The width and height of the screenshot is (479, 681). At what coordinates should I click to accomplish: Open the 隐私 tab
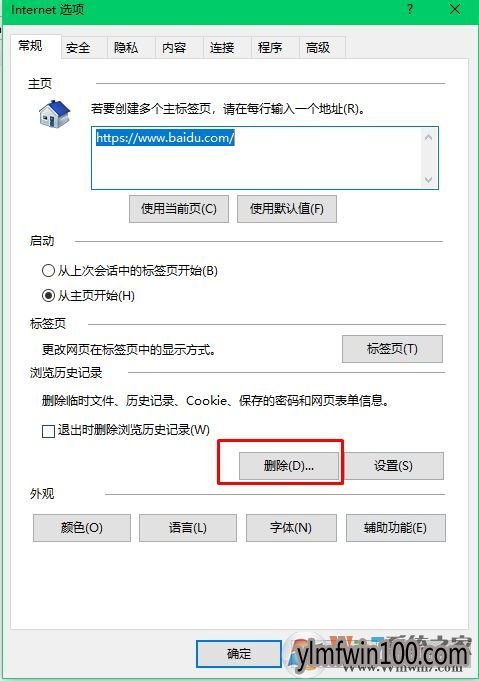tap(126, 47)
